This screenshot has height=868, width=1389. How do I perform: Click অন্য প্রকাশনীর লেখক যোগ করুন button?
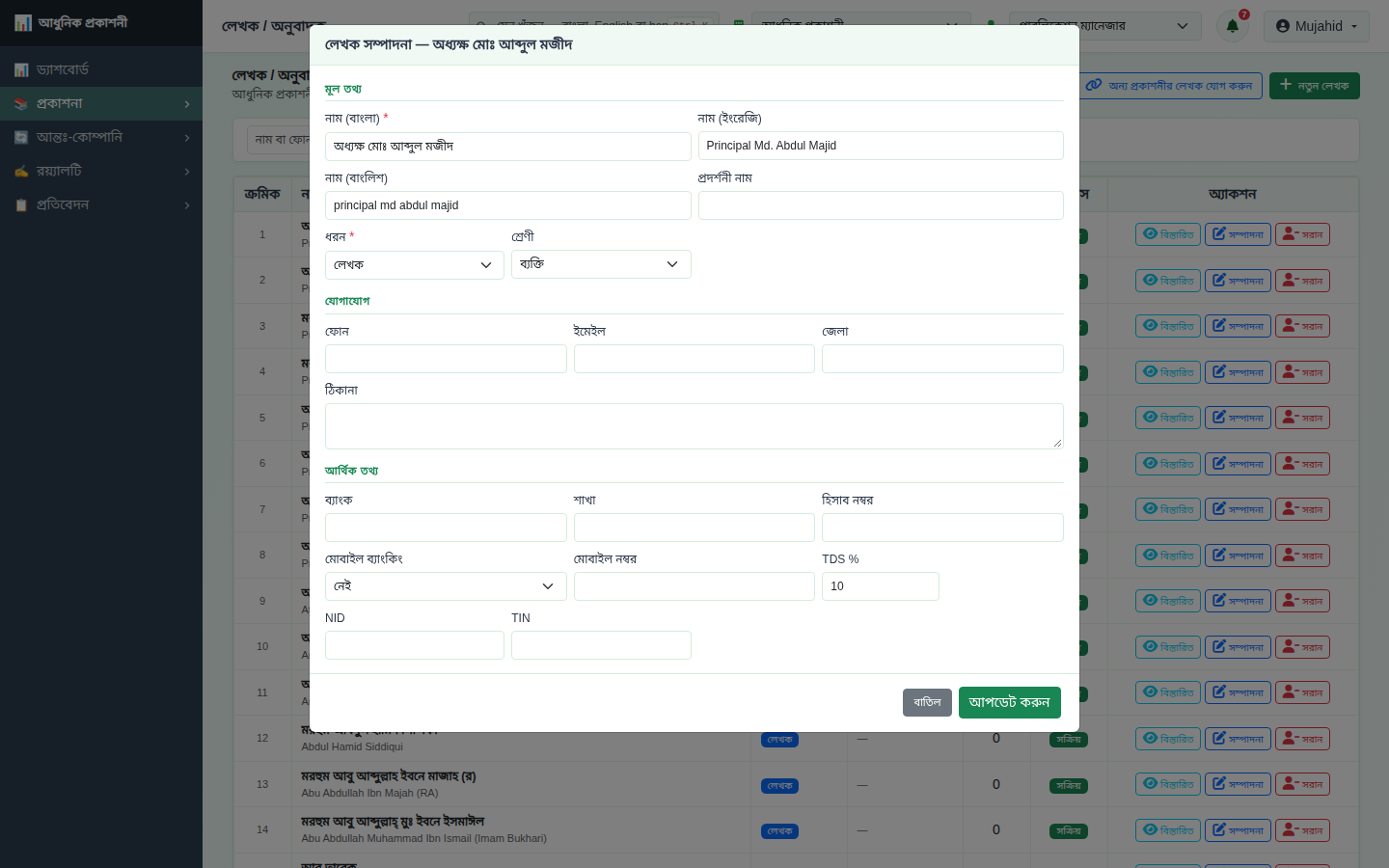click(1169, 86)
